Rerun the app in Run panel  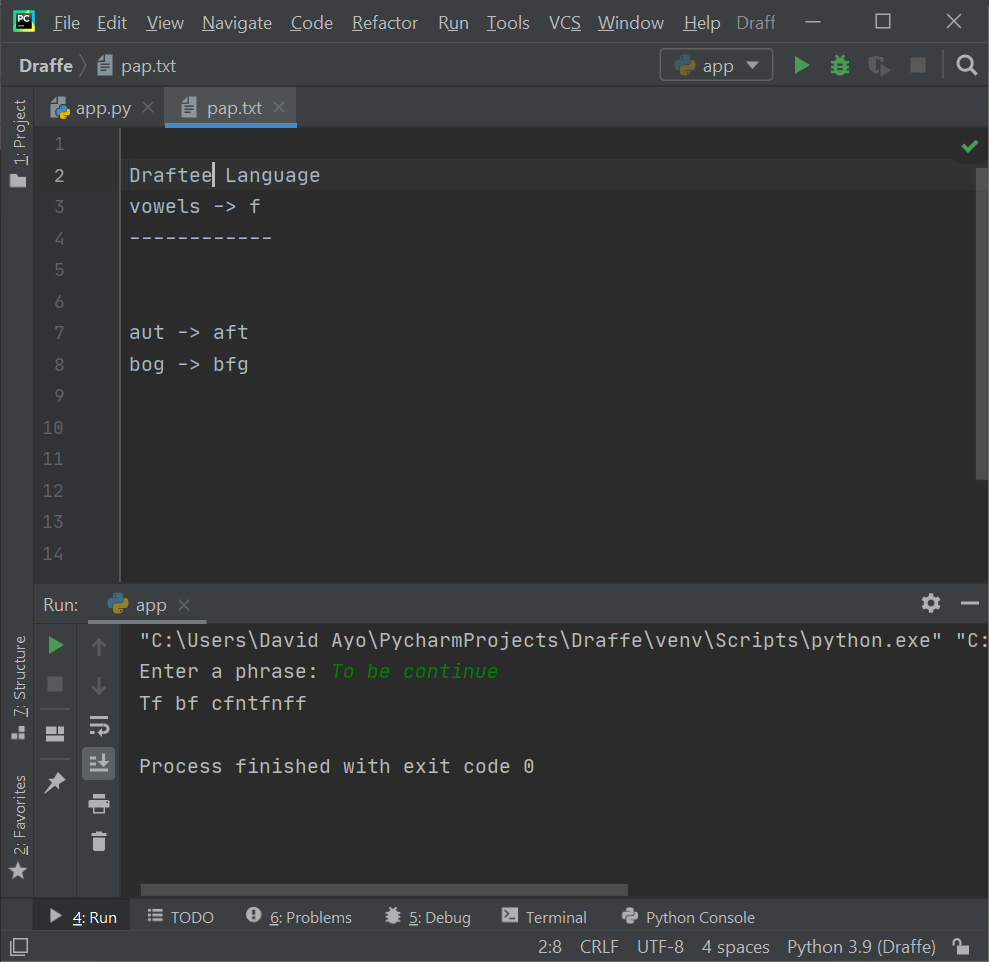pyautogui.click(x=55, y=646)
